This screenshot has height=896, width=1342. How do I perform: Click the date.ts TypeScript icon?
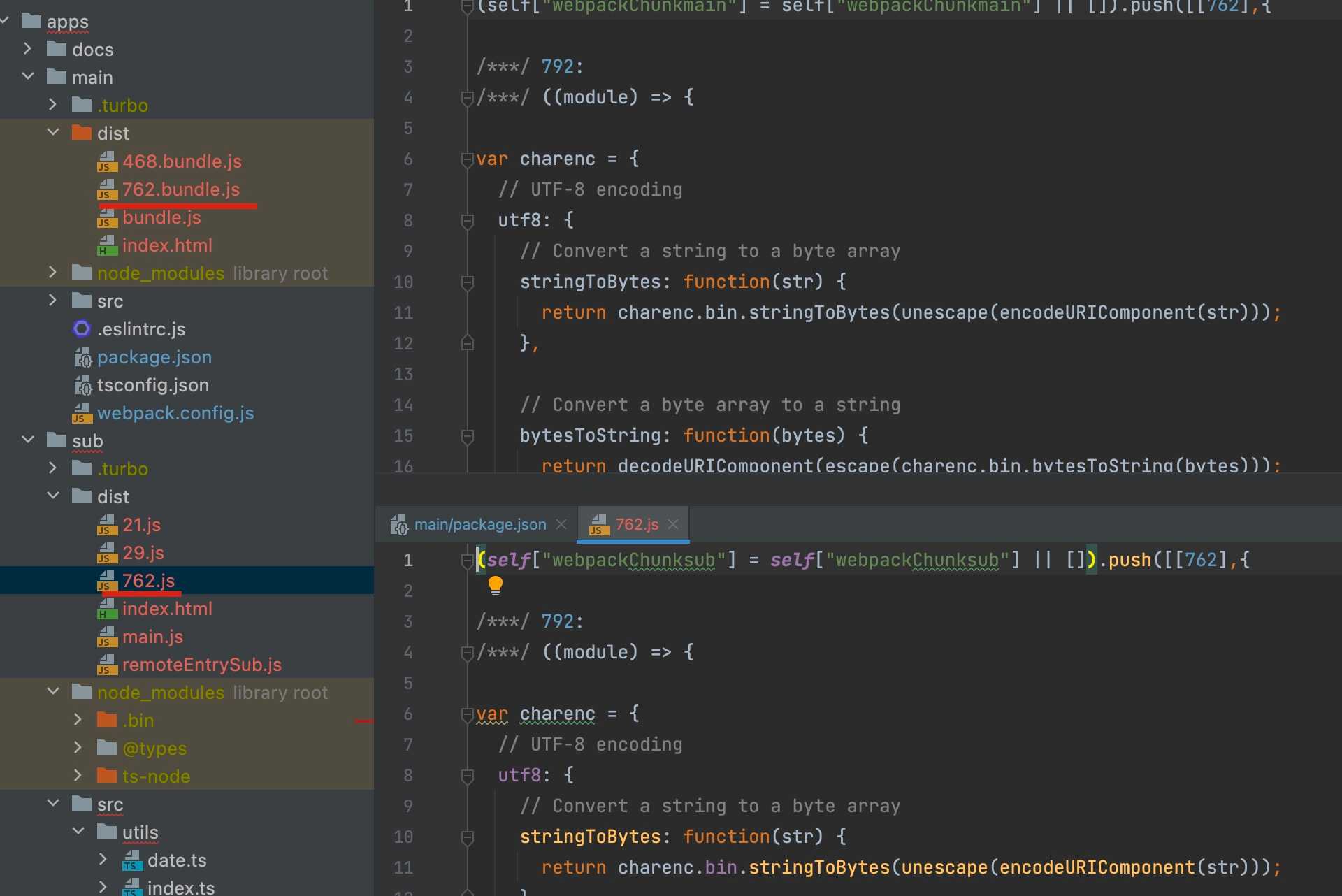[132, 860]
